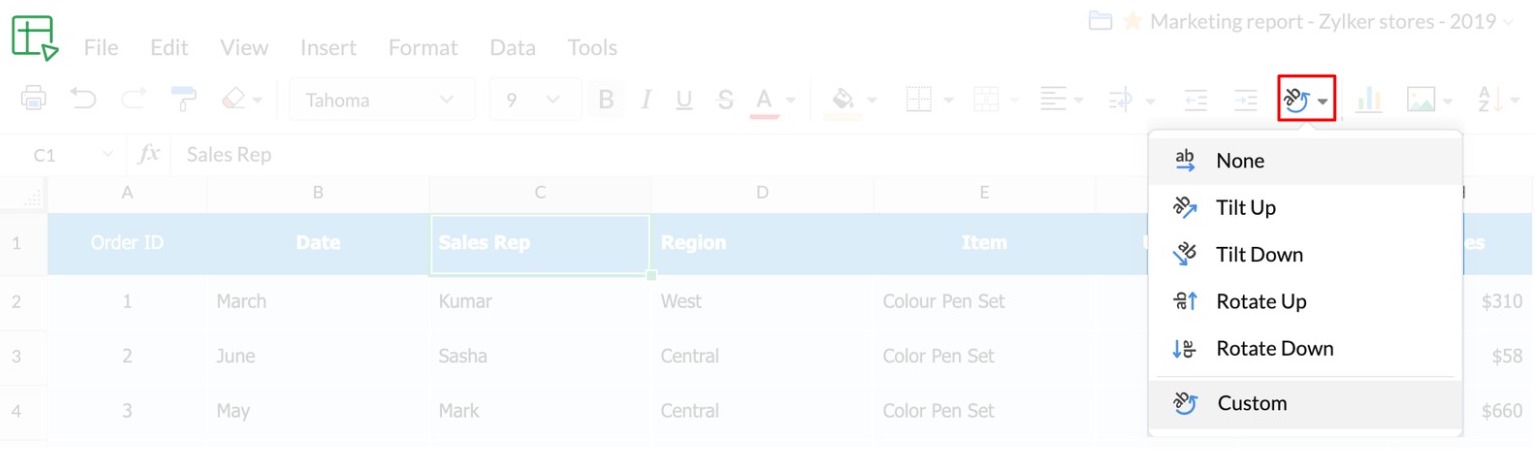Click the Custom rotation option
The image size is (1535, 451).
click(1251, 404)
